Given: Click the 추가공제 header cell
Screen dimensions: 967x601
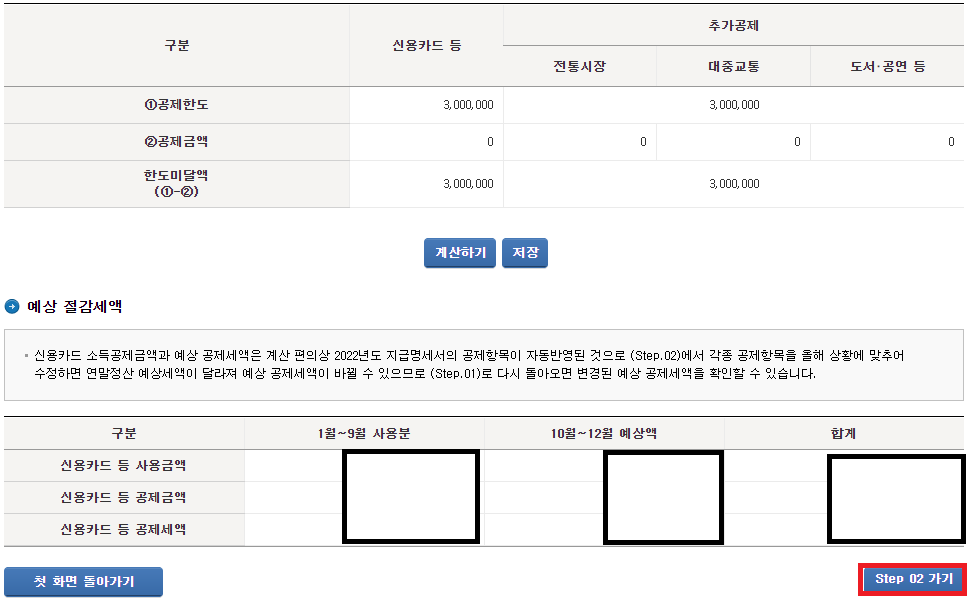Looking at the screenshot, I should (x=735, y=23).
